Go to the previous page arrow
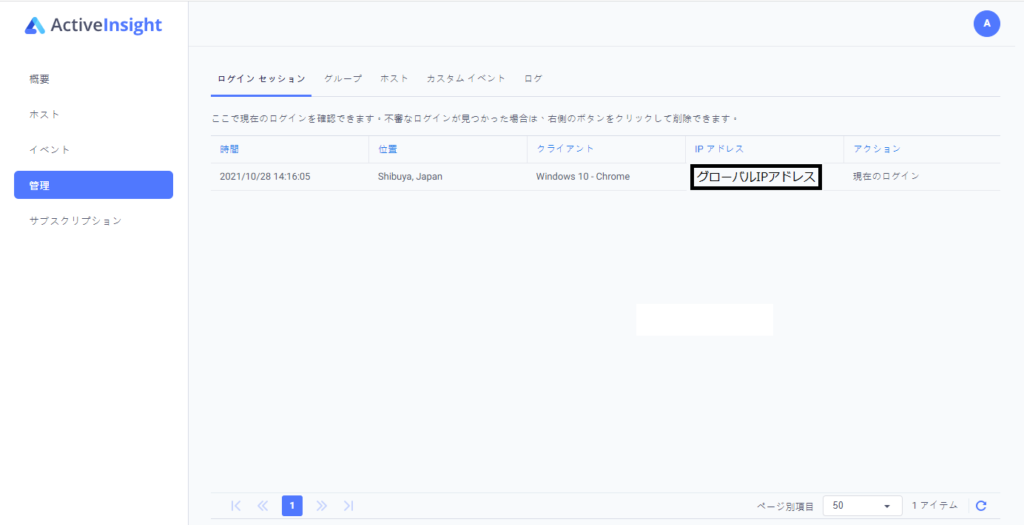1024x525 pixels. coord(263,505)
